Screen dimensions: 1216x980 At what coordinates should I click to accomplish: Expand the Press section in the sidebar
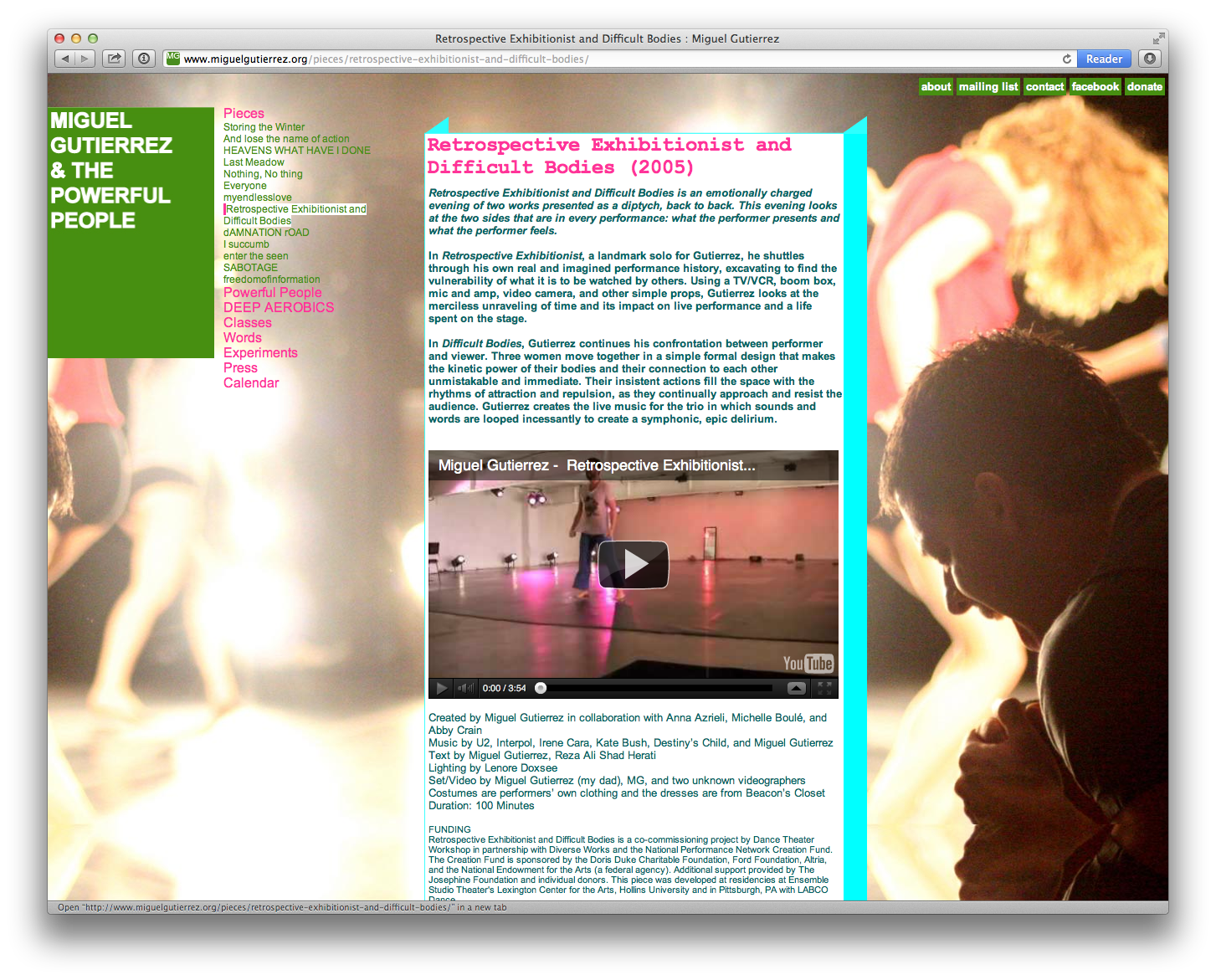(x=240, y=367)
